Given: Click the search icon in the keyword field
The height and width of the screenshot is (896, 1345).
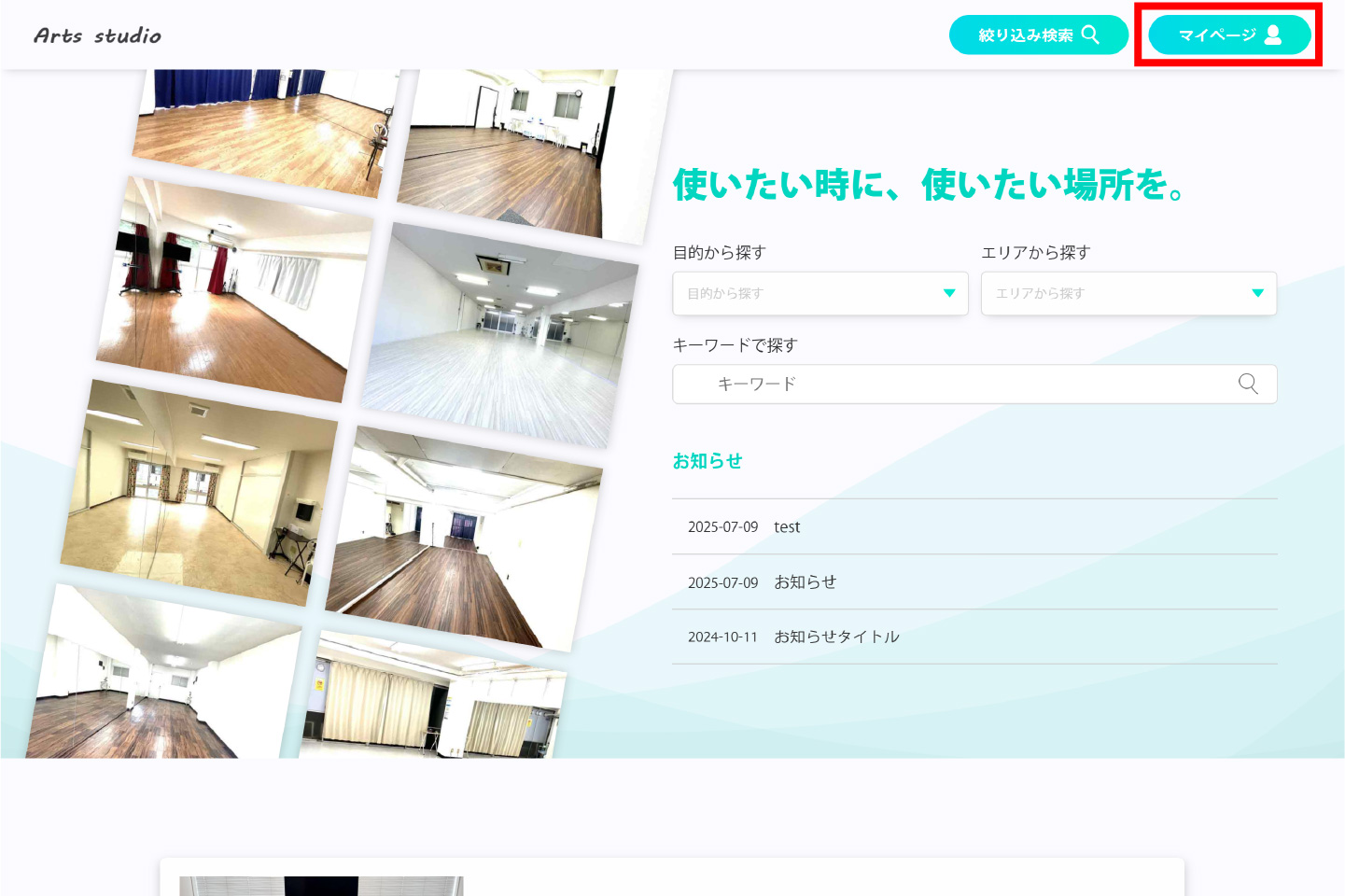Looking at the screenshot, I should pyautogui.click(x=1248, y=384).
